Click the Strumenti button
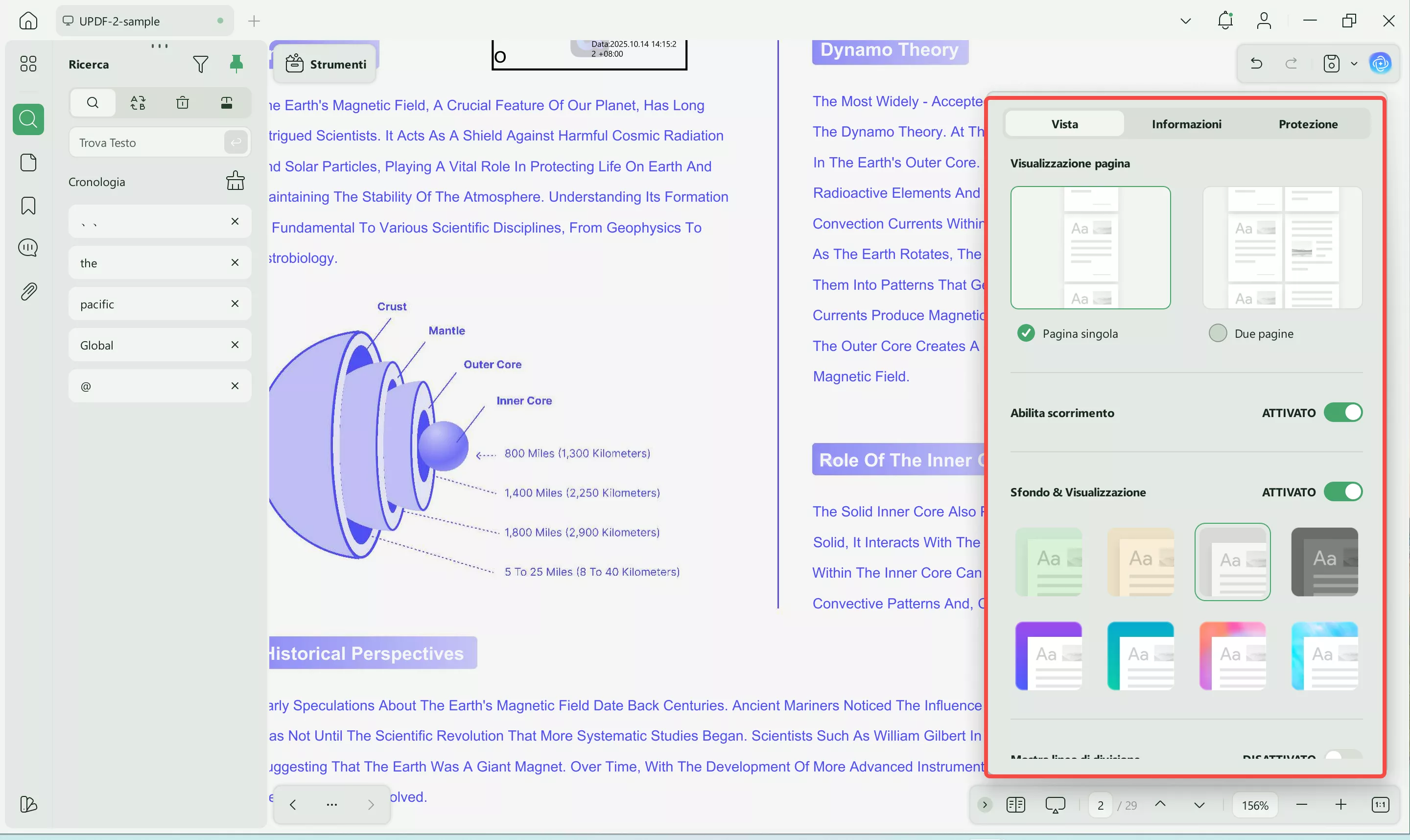 pos(326,64)
